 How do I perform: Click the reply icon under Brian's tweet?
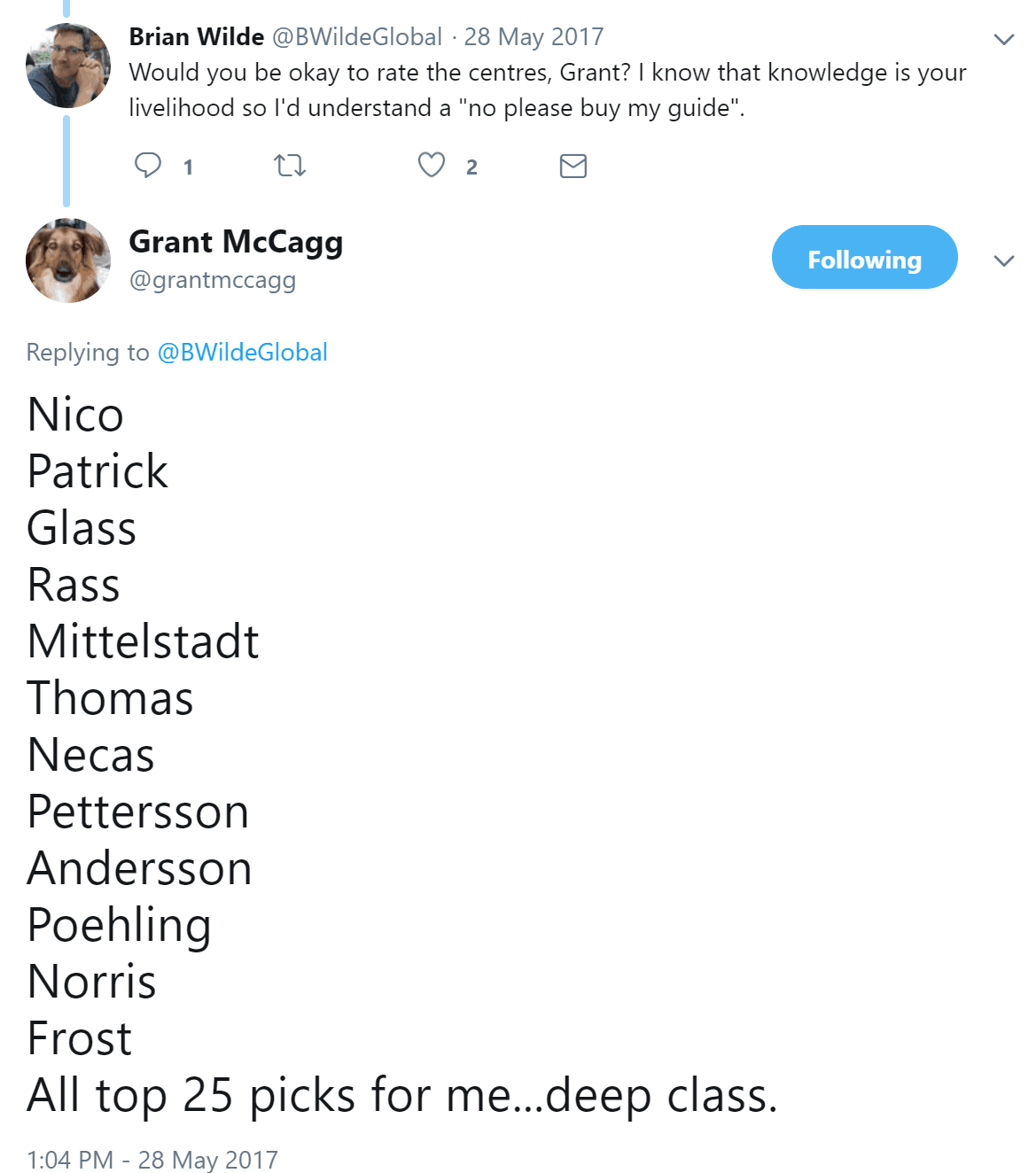pos(148,166)
